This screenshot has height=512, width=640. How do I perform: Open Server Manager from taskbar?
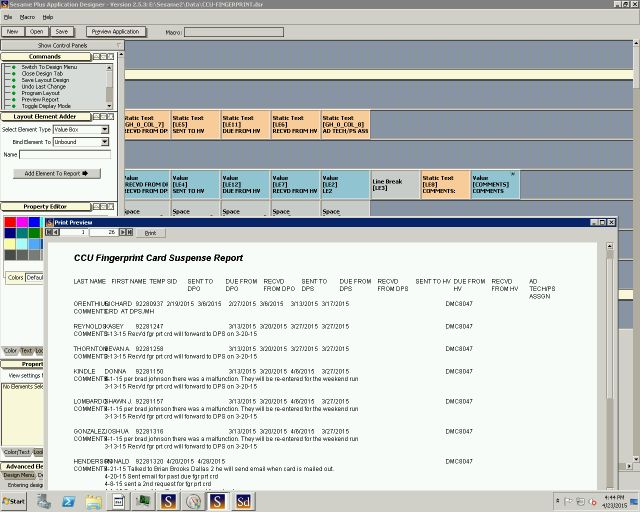point(44,501)
